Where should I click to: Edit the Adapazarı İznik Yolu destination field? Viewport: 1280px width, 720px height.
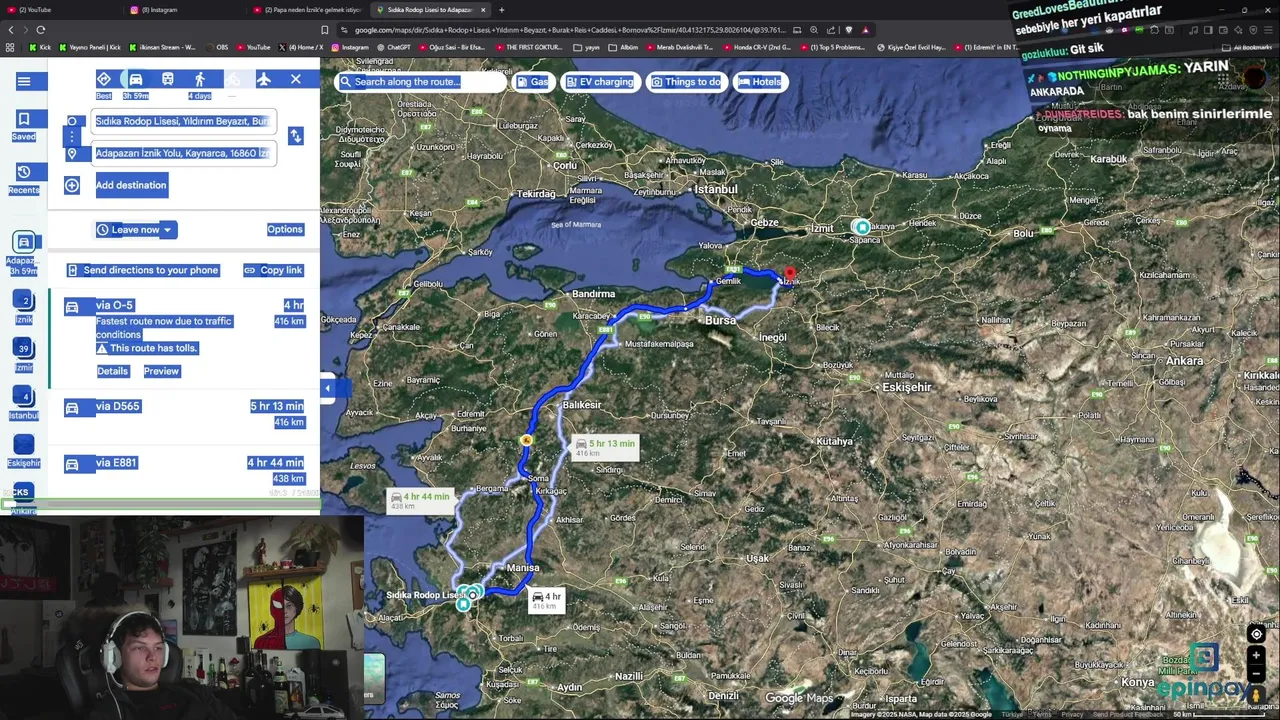(182, 153)
